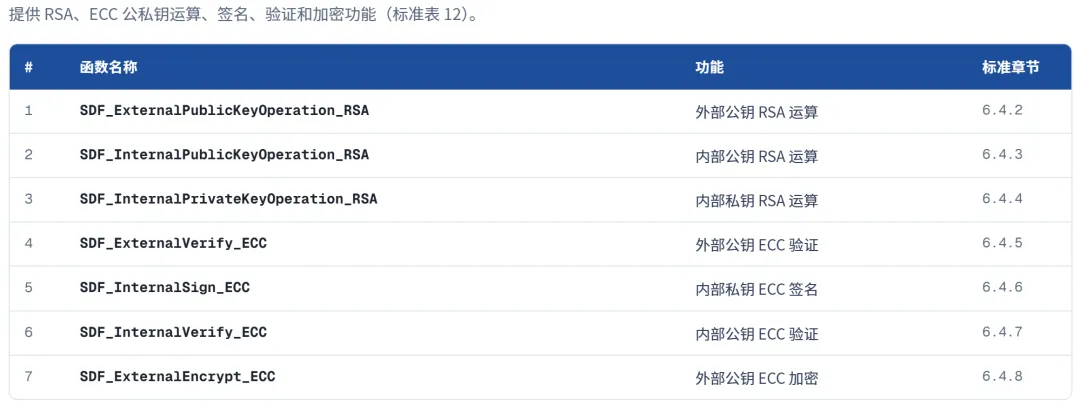Select SDF_ExternalEncrypt_ECC function name

[x=178, y=376]
